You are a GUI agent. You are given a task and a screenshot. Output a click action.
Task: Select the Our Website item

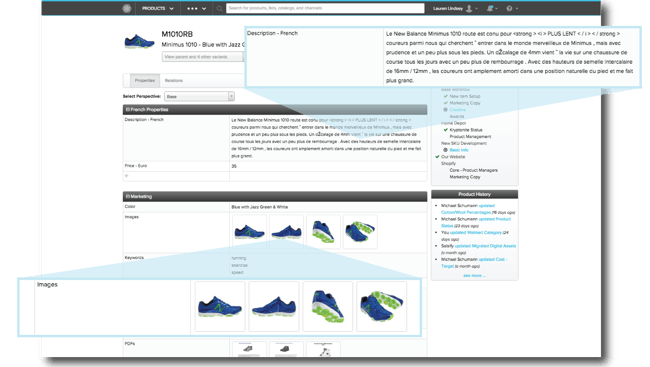pyautogui.click(x=453, y=157)
